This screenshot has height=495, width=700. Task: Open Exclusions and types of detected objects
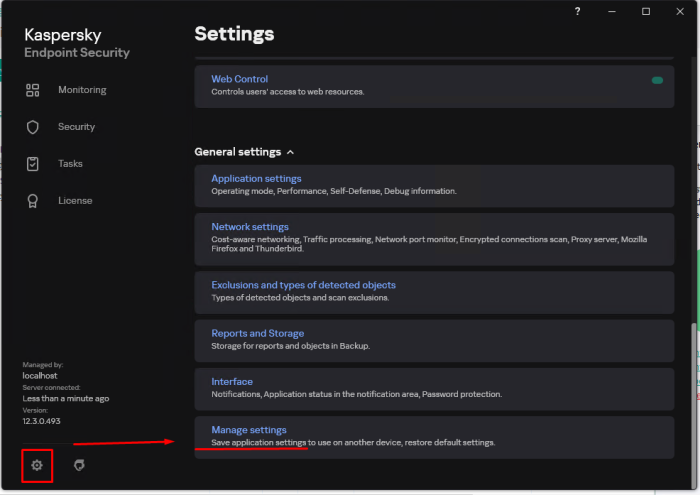303,285
